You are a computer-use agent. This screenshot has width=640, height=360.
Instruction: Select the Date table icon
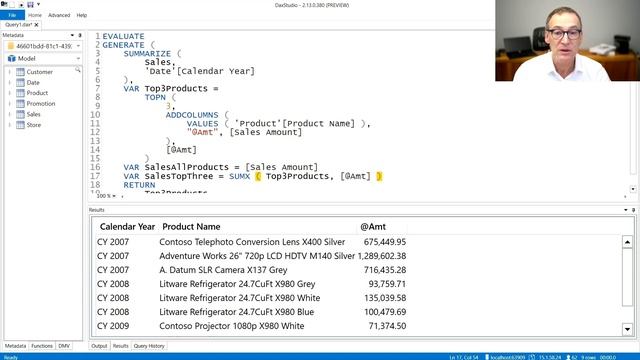[20, 82]
